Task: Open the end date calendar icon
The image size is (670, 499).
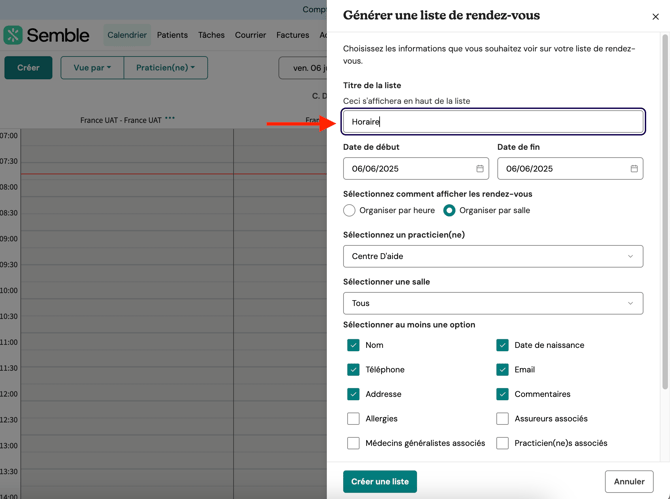Action: 633,169
